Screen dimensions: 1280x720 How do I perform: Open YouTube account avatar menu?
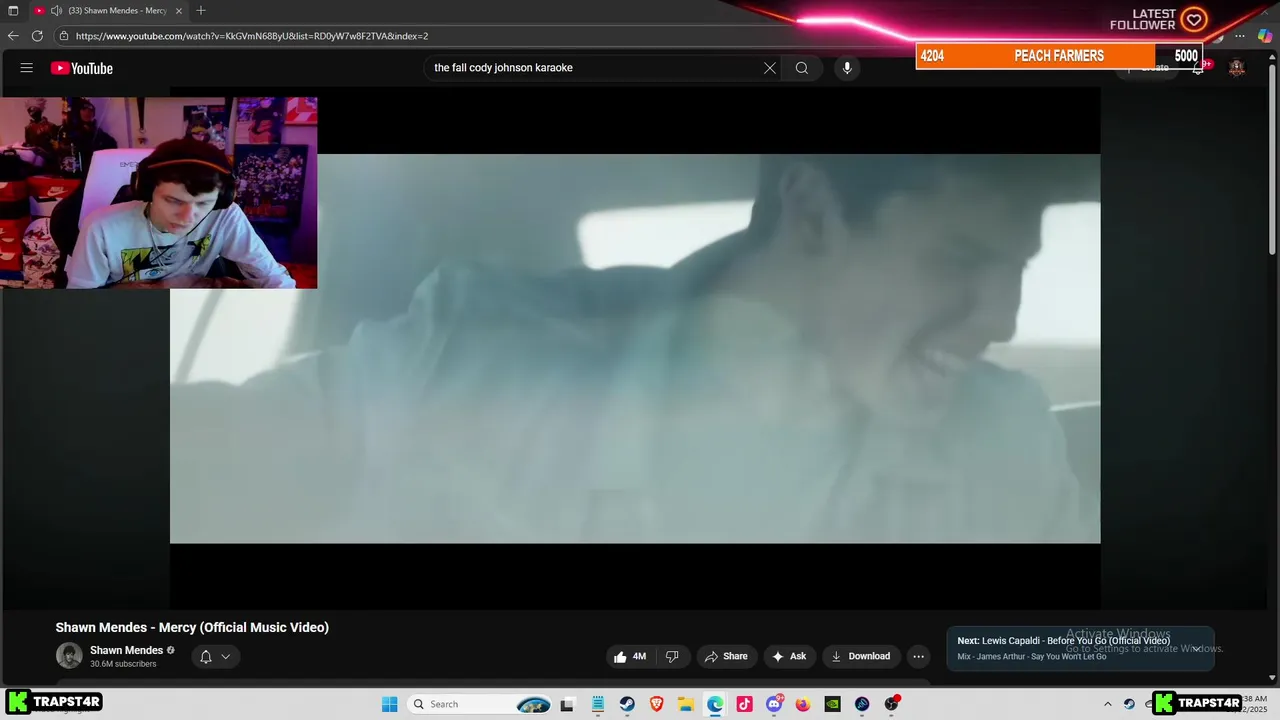(x=1237, y=68)
